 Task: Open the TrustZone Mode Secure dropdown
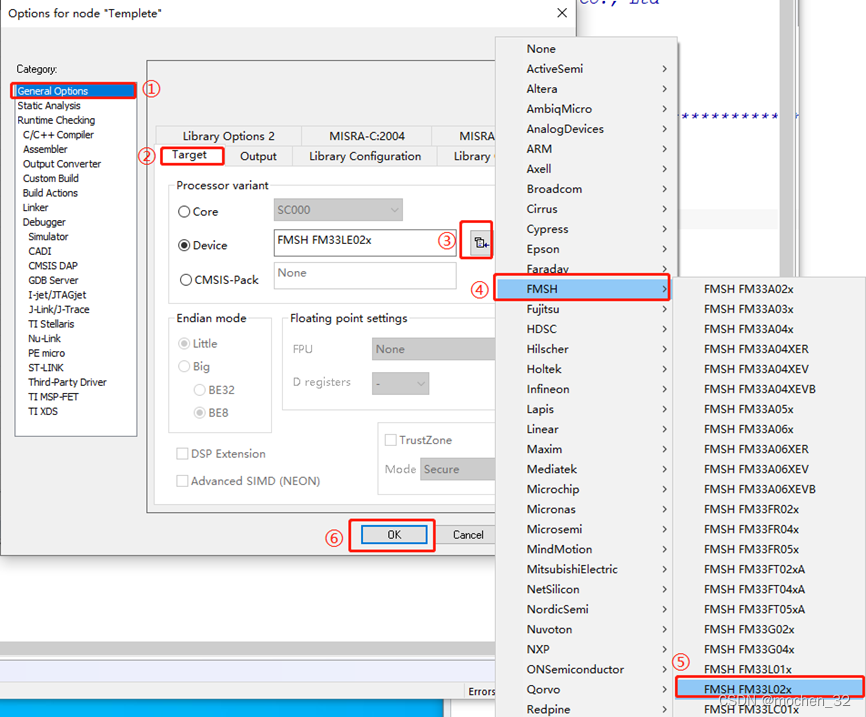coord(458,469)
